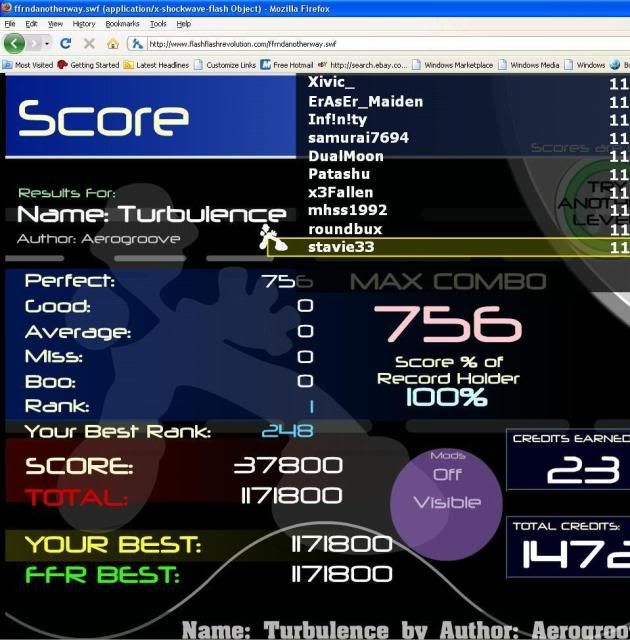Go to the Home page icon
This screenshot has width=630, height=640.
click(113, 44)
